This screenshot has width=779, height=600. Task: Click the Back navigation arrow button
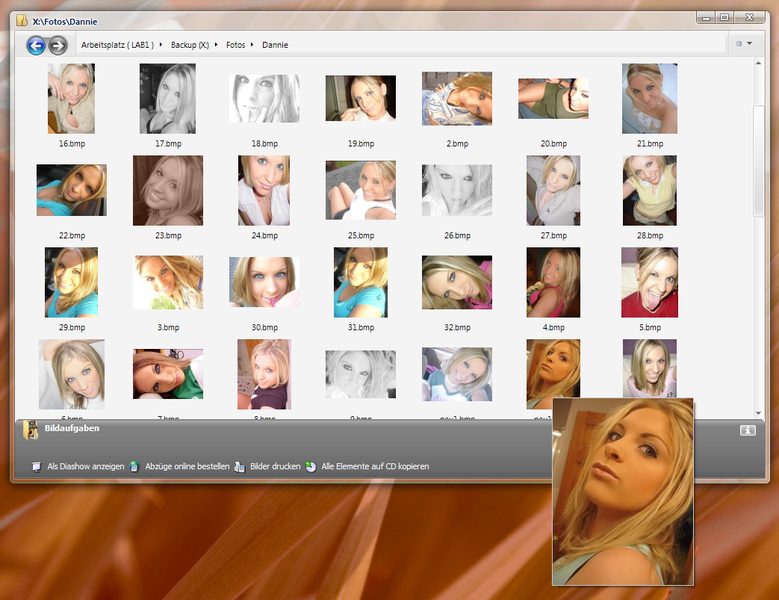36,45
